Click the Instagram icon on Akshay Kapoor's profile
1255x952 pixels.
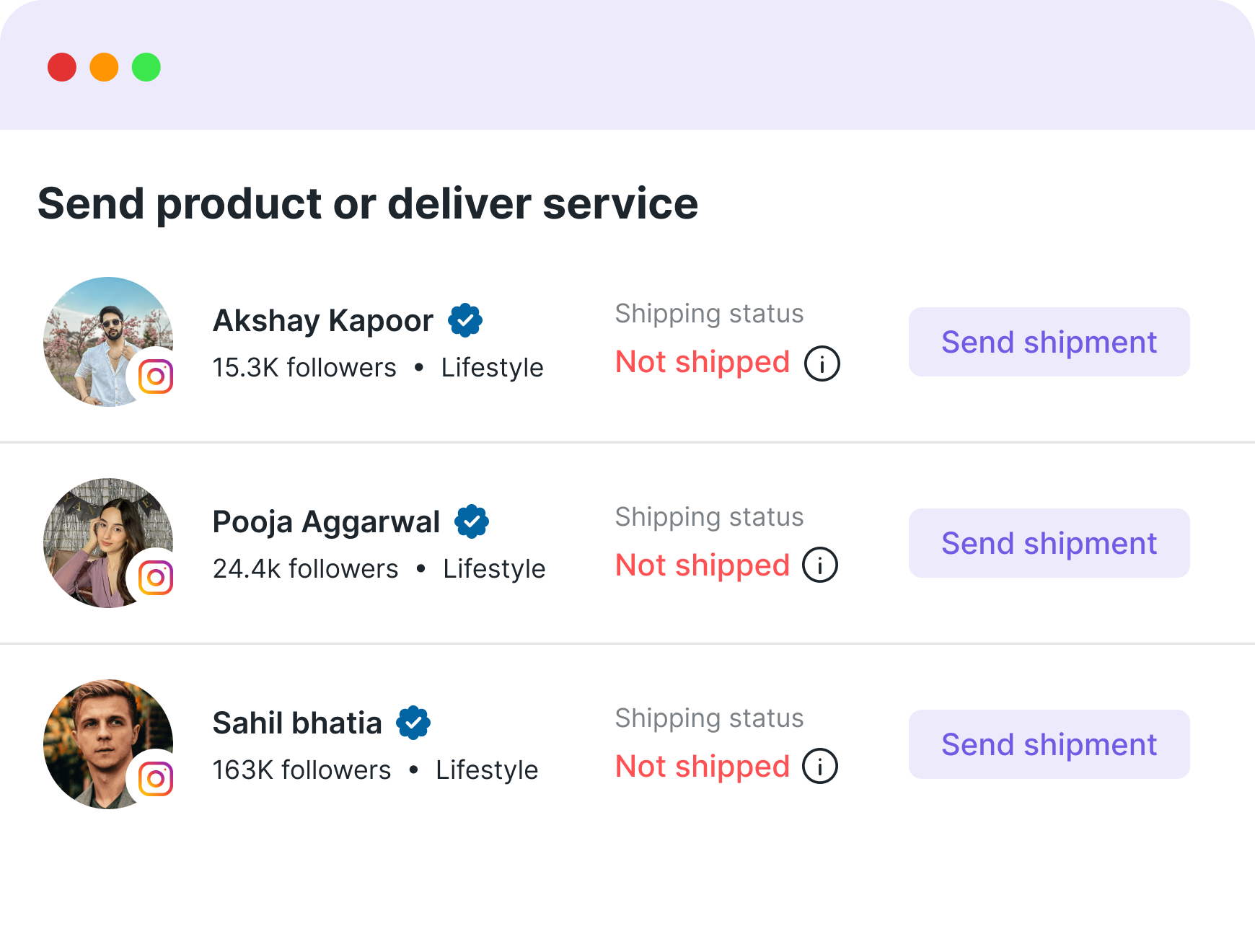(156, 375)
